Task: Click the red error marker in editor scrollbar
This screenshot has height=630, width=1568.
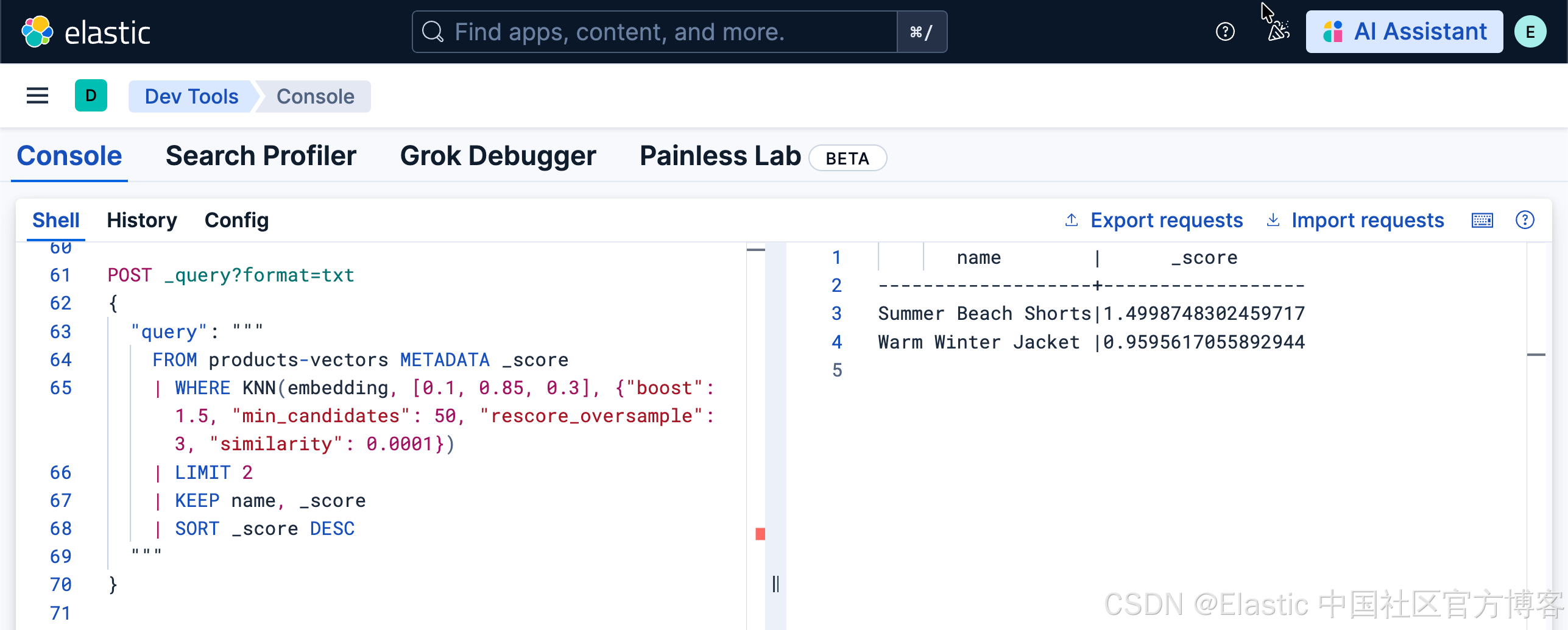Action: pyautogui.click(x=760, y=534)
